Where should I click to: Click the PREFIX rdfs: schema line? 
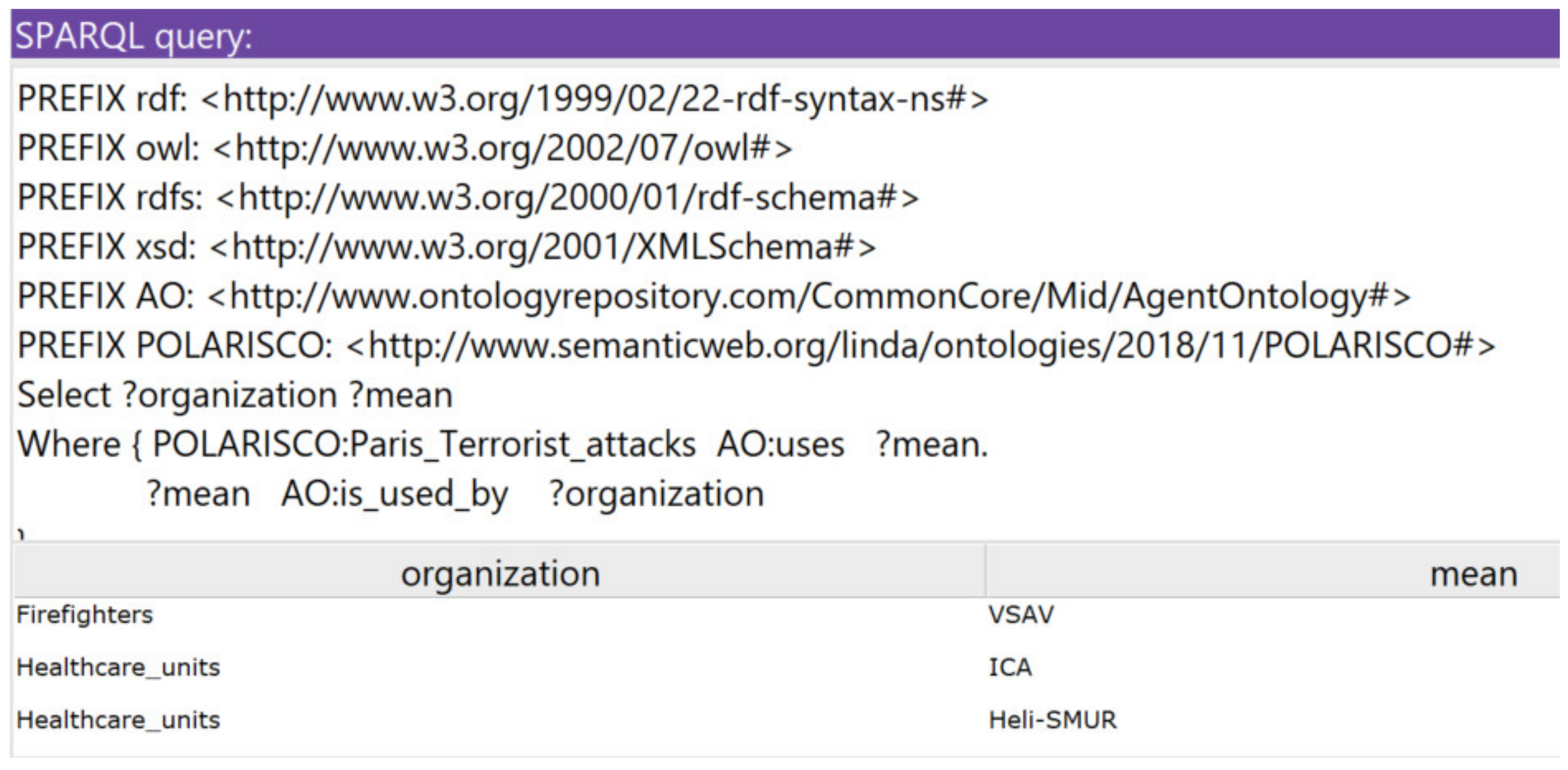coord(467,198)
